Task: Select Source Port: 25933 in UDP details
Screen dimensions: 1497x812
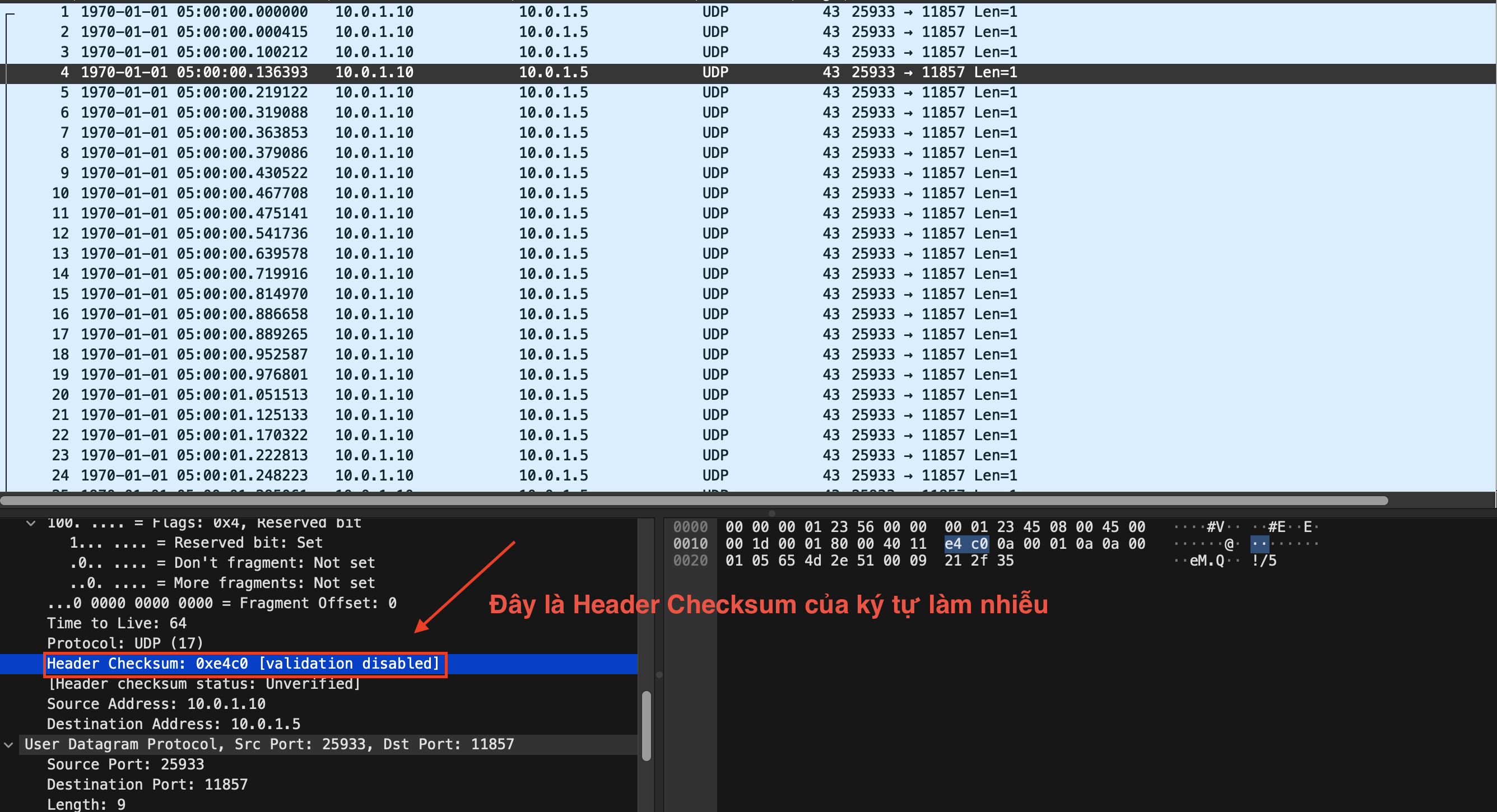Action: coord(125,764)
